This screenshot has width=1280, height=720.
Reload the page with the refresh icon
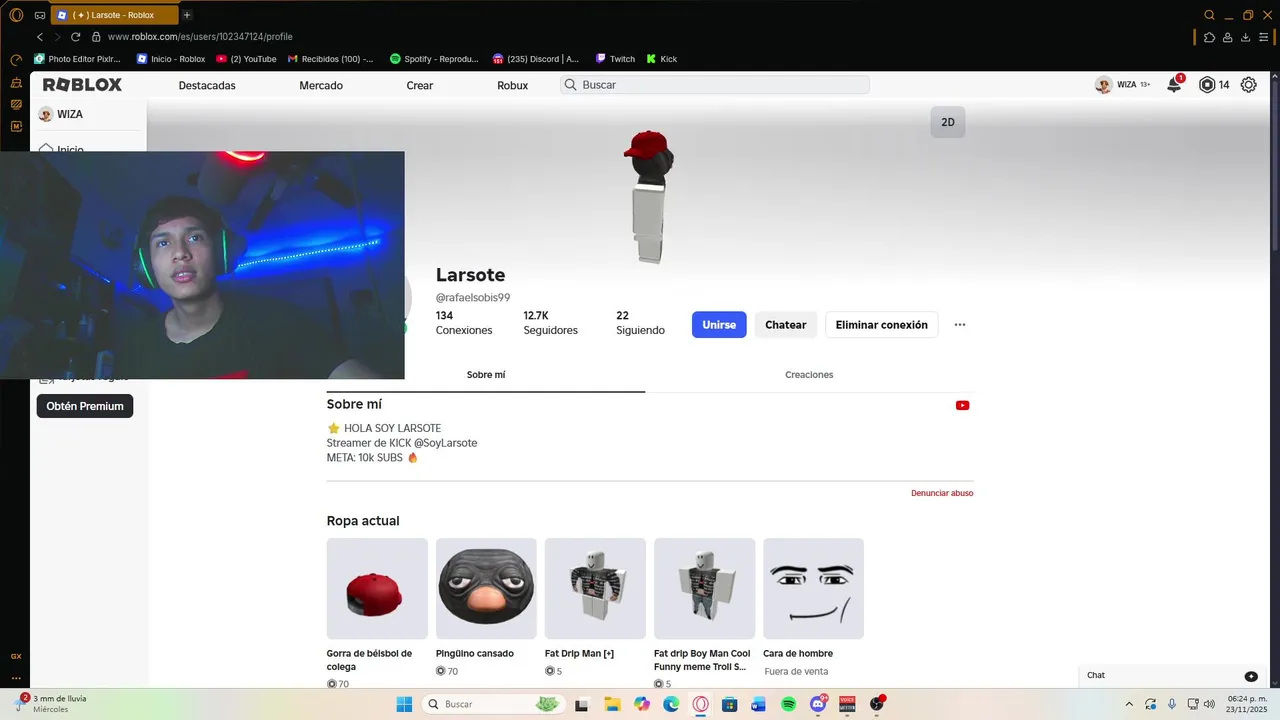point(75,37)
